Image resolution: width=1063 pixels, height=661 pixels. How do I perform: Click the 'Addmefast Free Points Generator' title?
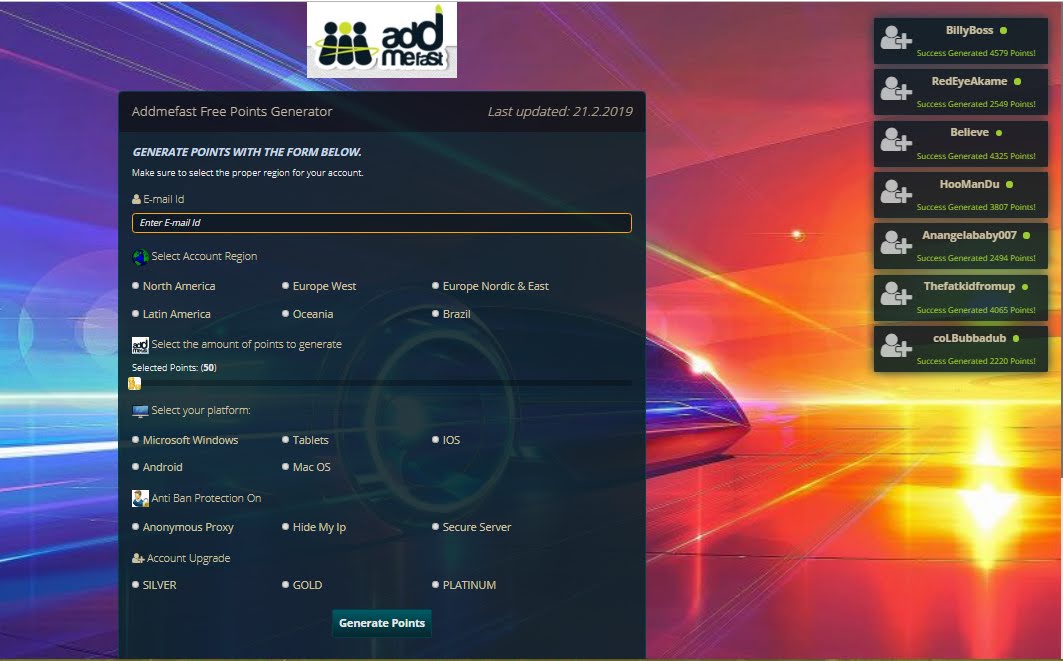point(232,112)
